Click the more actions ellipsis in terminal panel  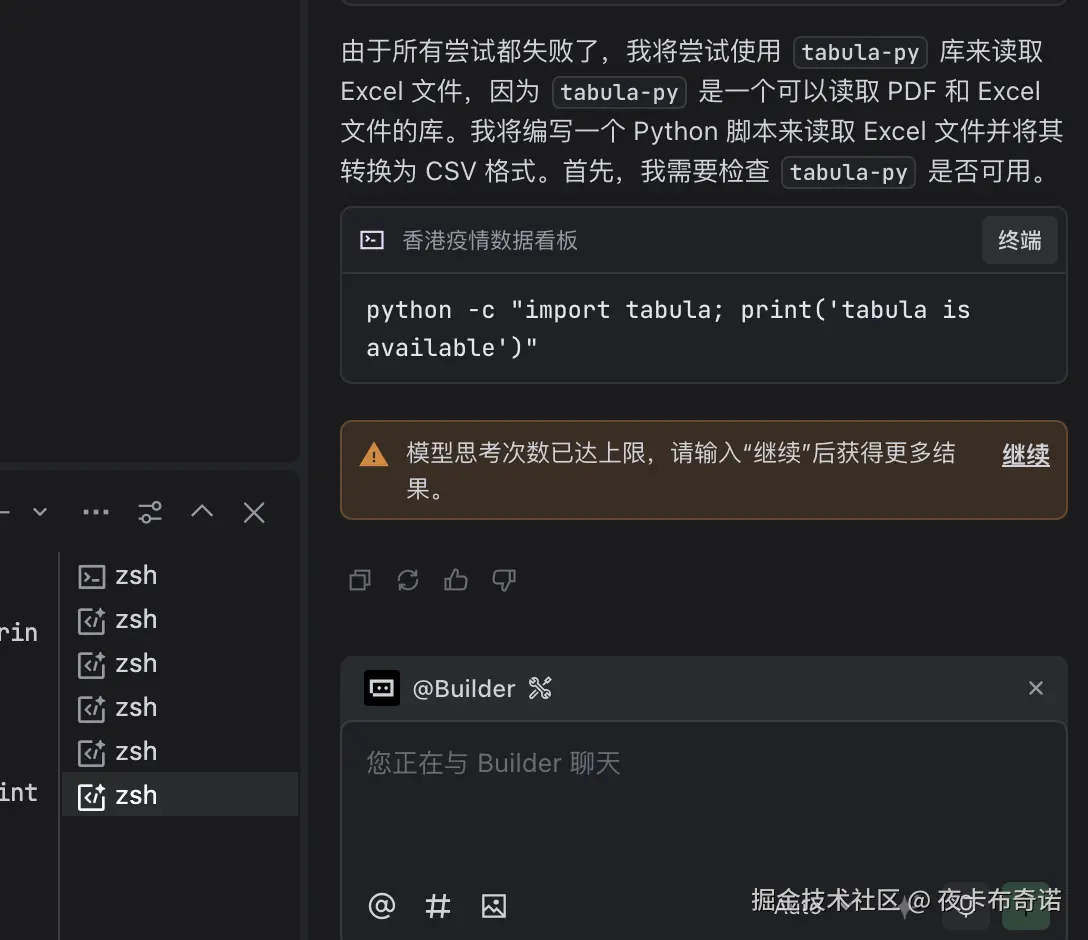point(95,512)
